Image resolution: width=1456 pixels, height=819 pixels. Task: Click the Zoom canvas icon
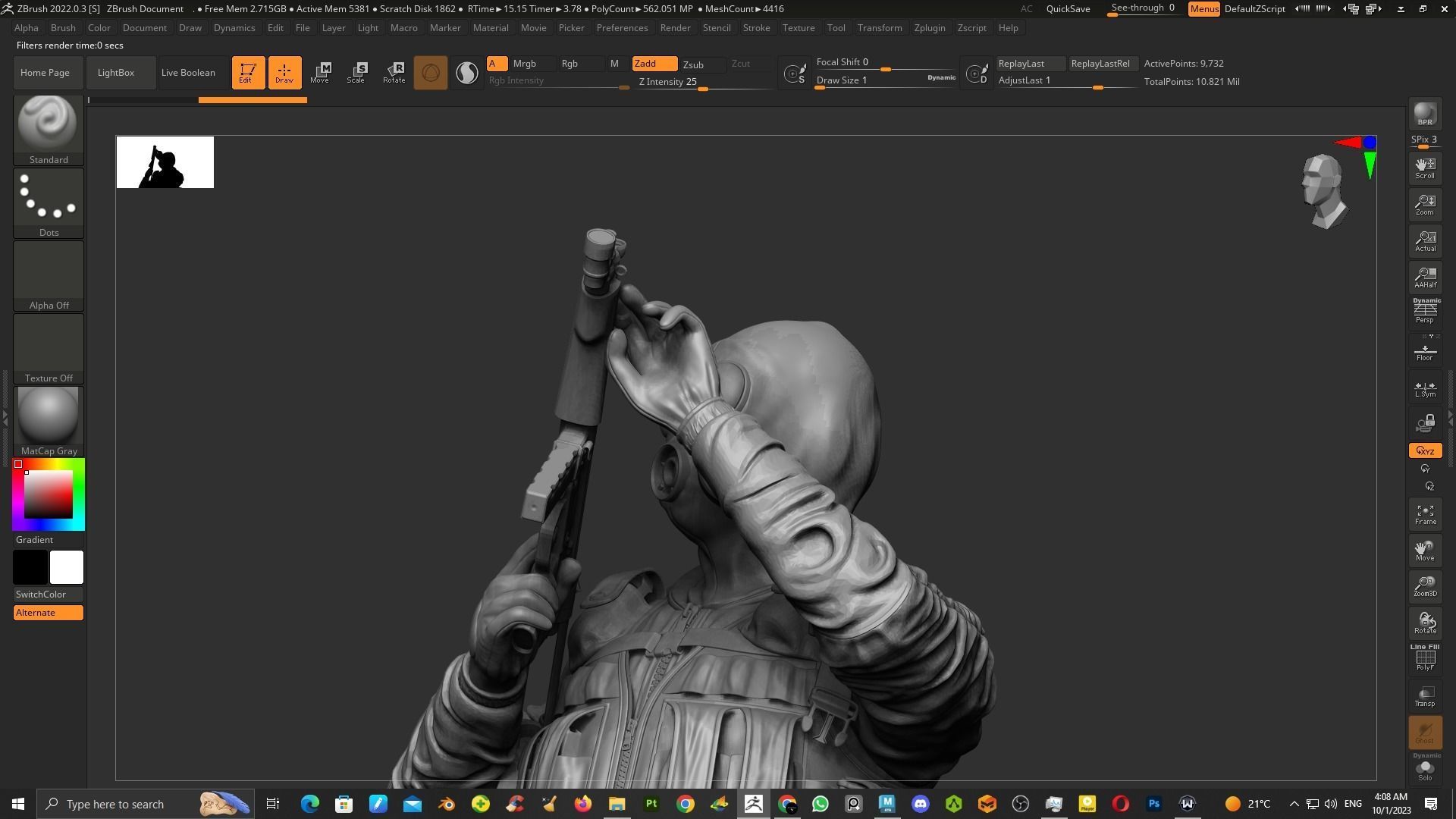1425,205
